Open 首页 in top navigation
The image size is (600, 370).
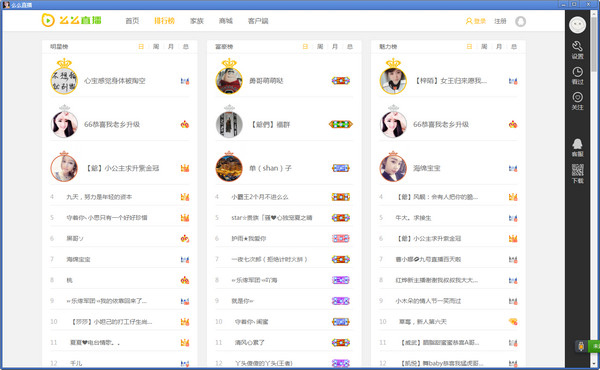pyautogui.click(x=132, y=21)
